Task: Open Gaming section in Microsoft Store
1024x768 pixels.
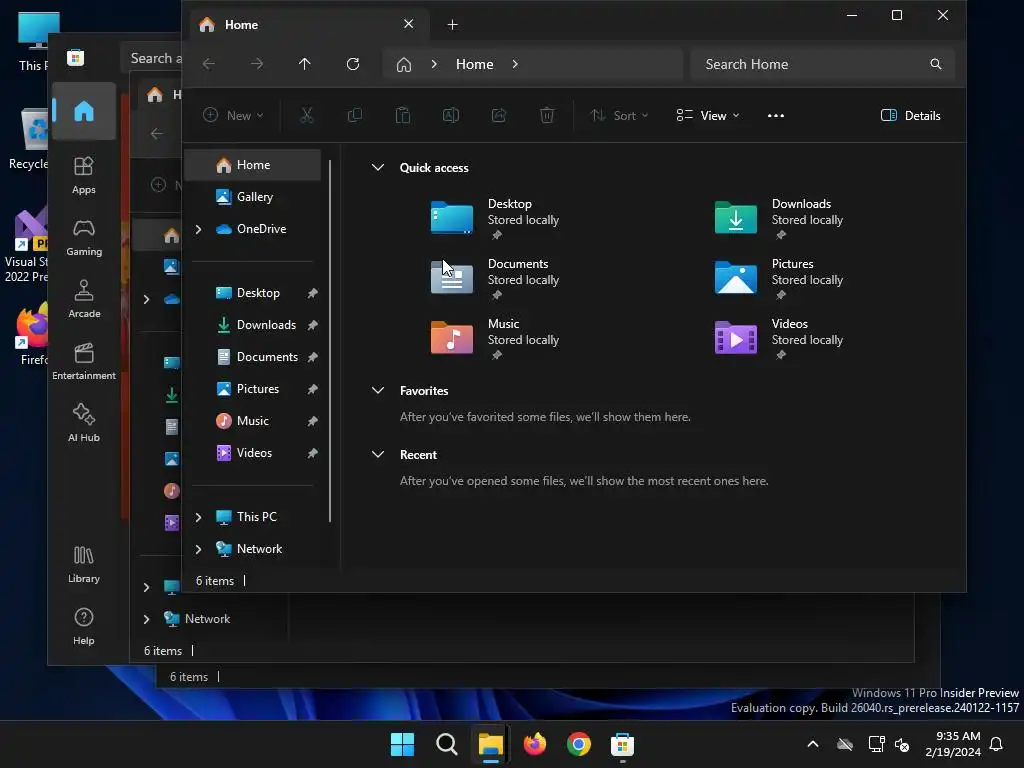Action: tap(84, 237)
